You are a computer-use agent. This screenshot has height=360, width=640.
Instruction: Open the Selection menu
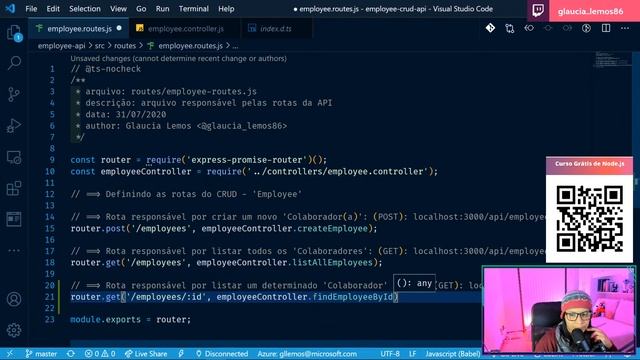click(x=84, y=9)
